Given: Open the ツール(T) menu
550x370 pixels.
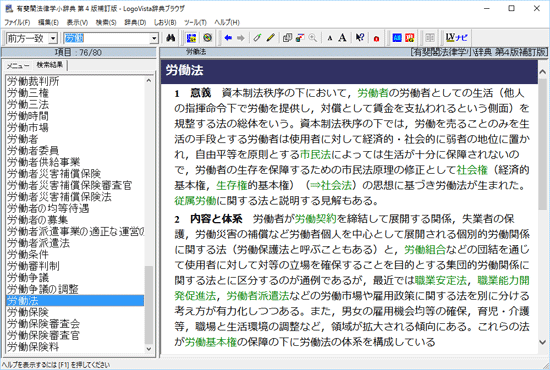Looking at the screenshot, I should click(195, 22).
